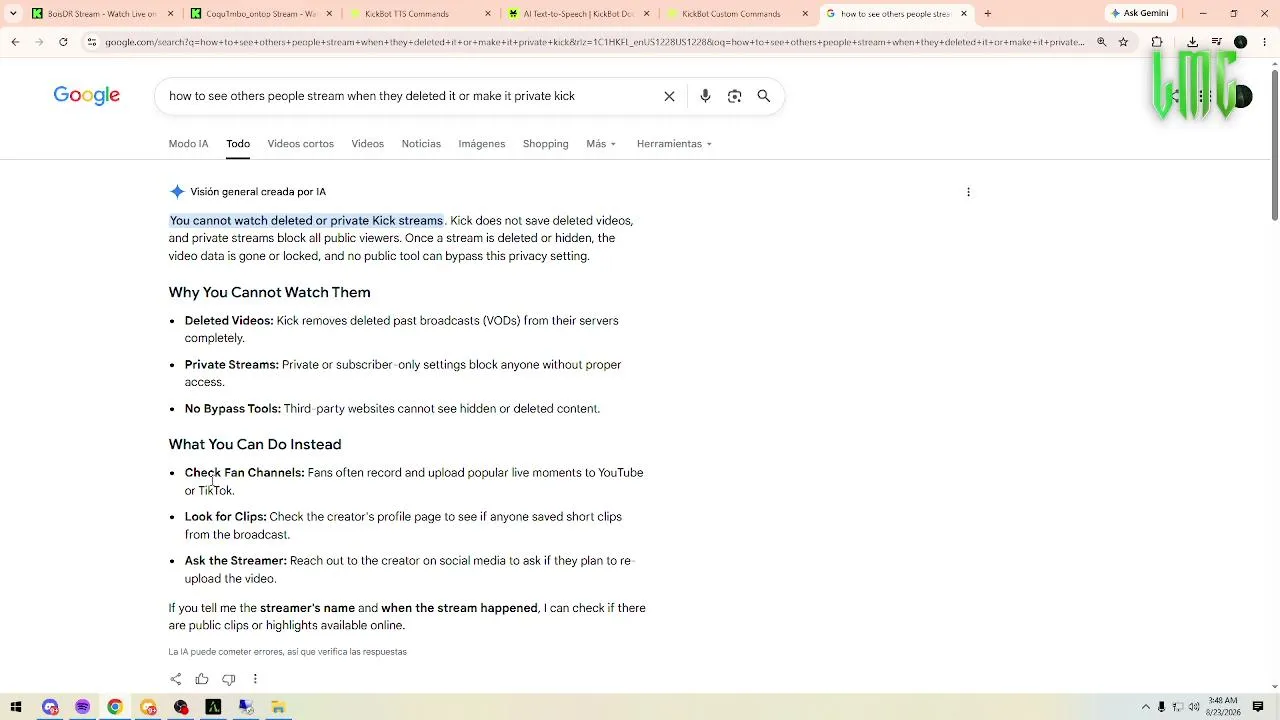The image size is (1280, 720).
Task: Show hidden system tray icons
Action: [1145, 707]
